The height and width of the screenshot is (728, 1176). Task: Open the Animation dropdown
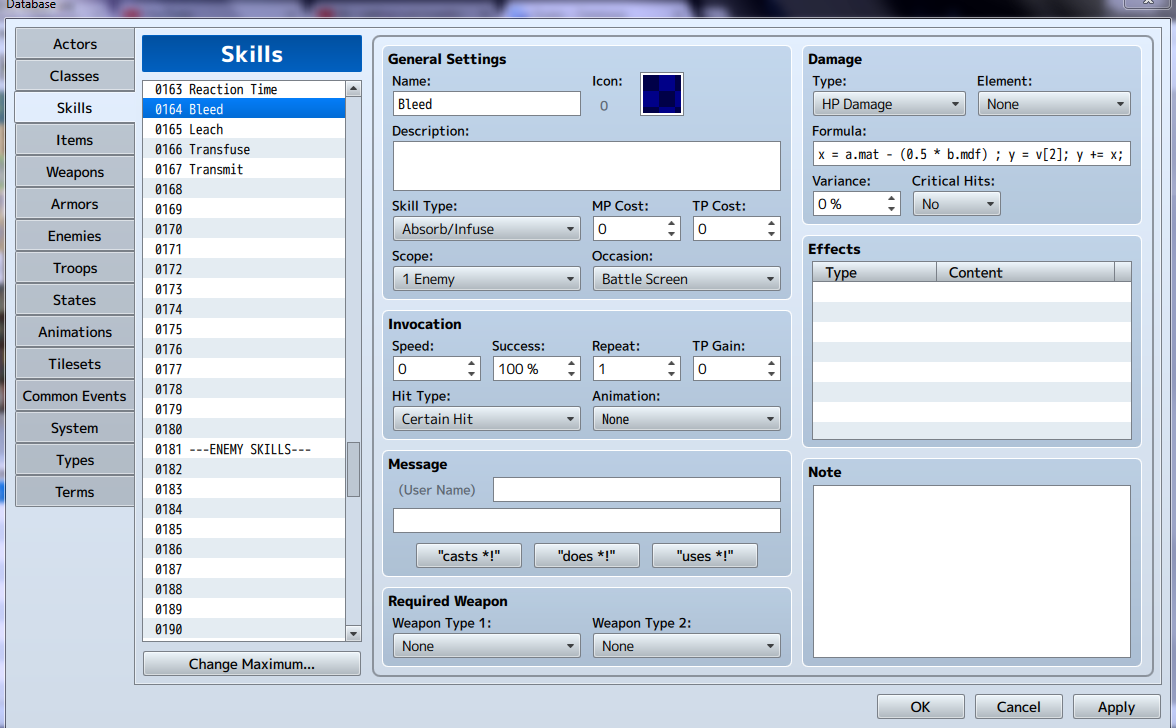coord(686,418)
